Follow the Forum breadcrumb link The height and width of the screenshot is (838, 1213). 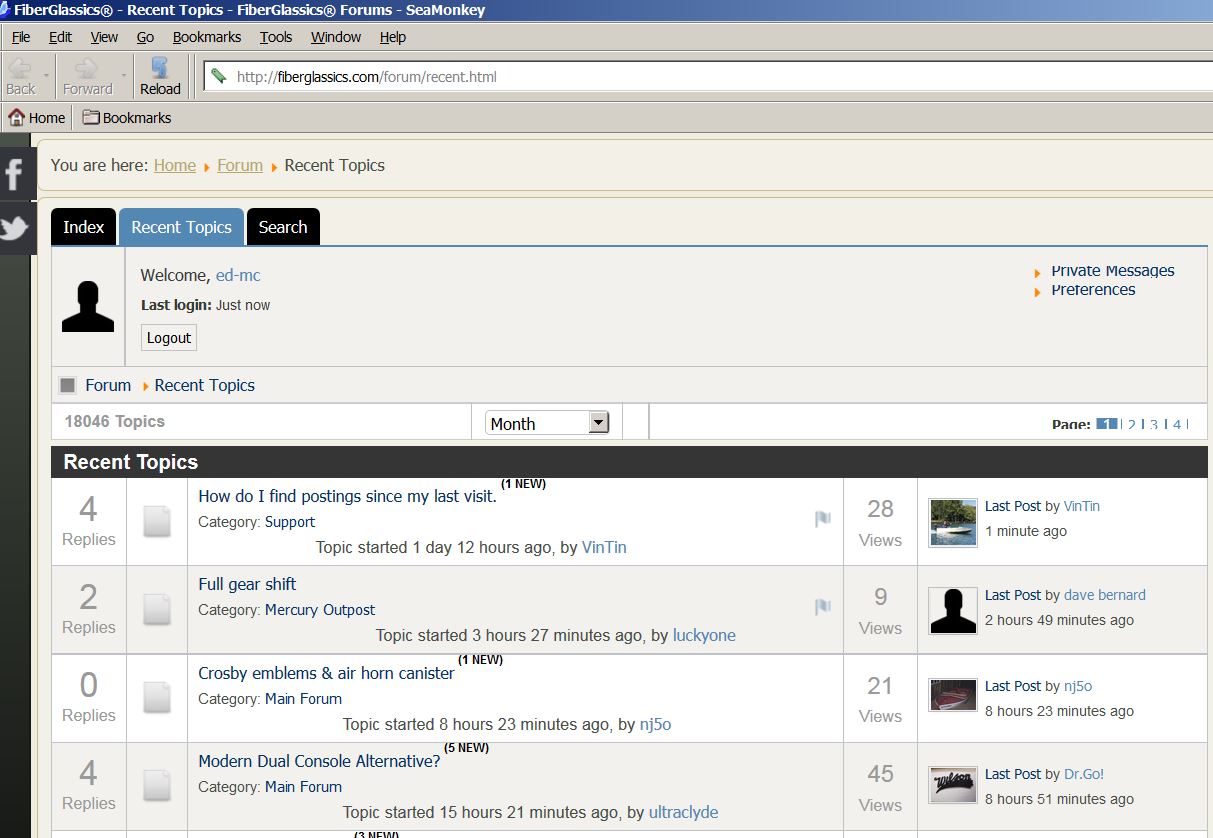[x=240, y=165]
